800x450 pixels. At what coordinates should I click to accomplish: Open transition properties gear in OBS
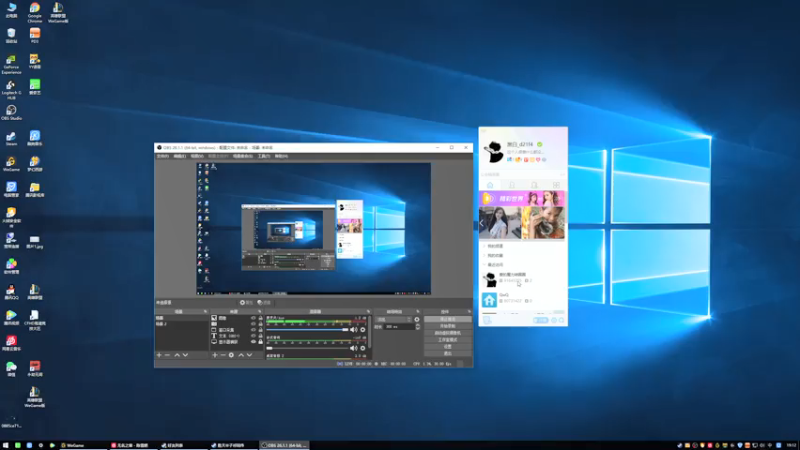click(417, 319)
